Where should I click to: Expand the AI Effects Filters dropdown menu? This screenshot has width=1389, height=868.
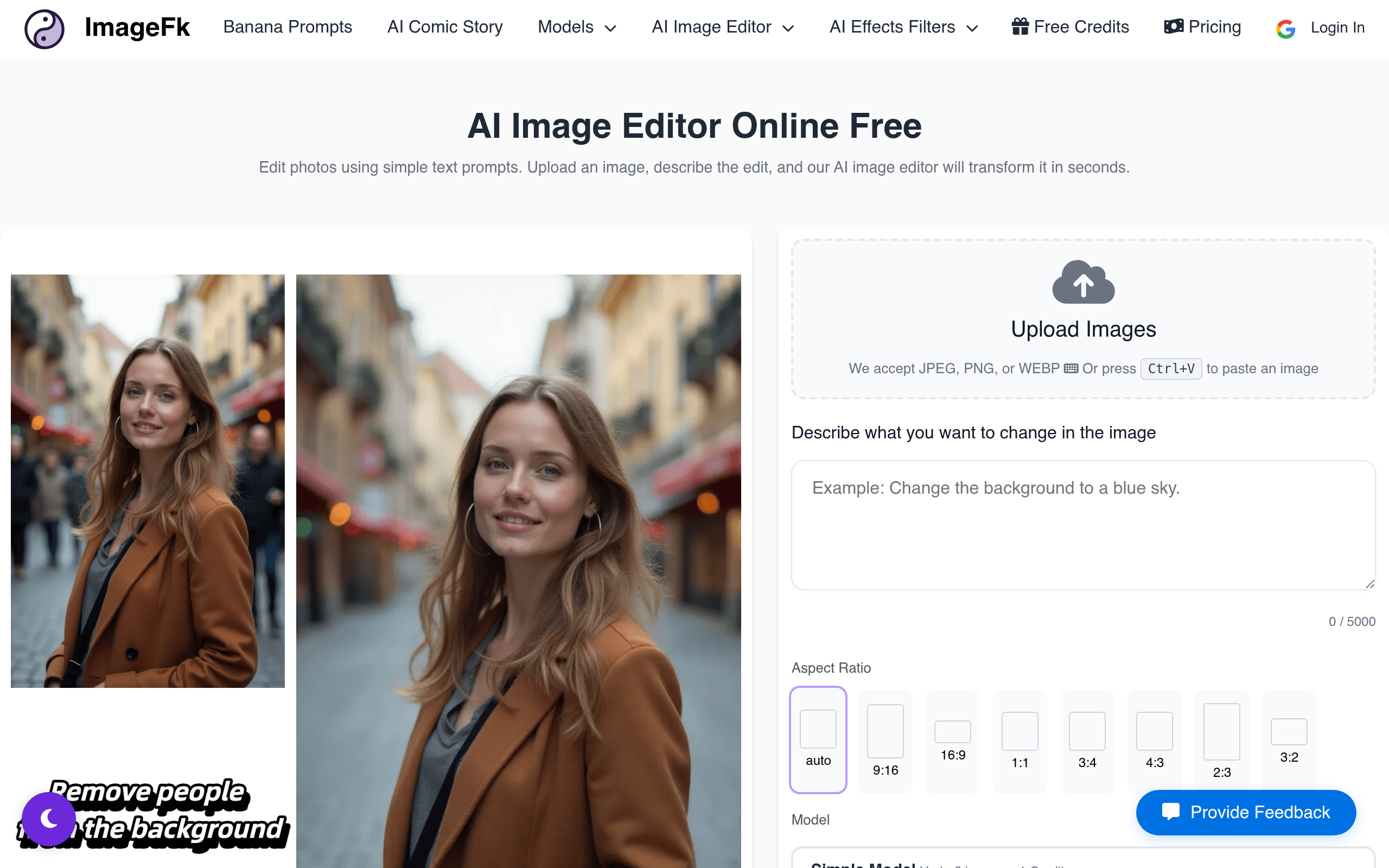click(x=903, y=27)
